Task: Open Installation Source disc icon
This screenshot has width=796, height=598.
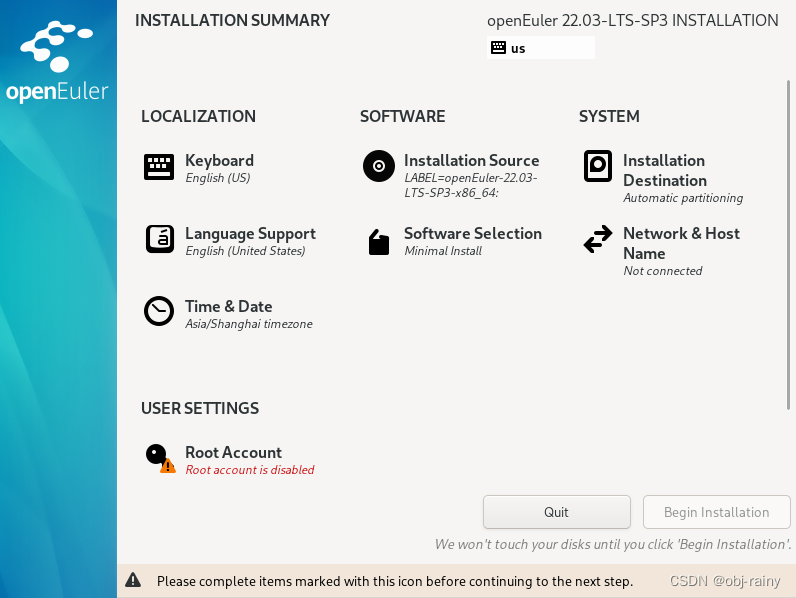Action: click(379, 166)
